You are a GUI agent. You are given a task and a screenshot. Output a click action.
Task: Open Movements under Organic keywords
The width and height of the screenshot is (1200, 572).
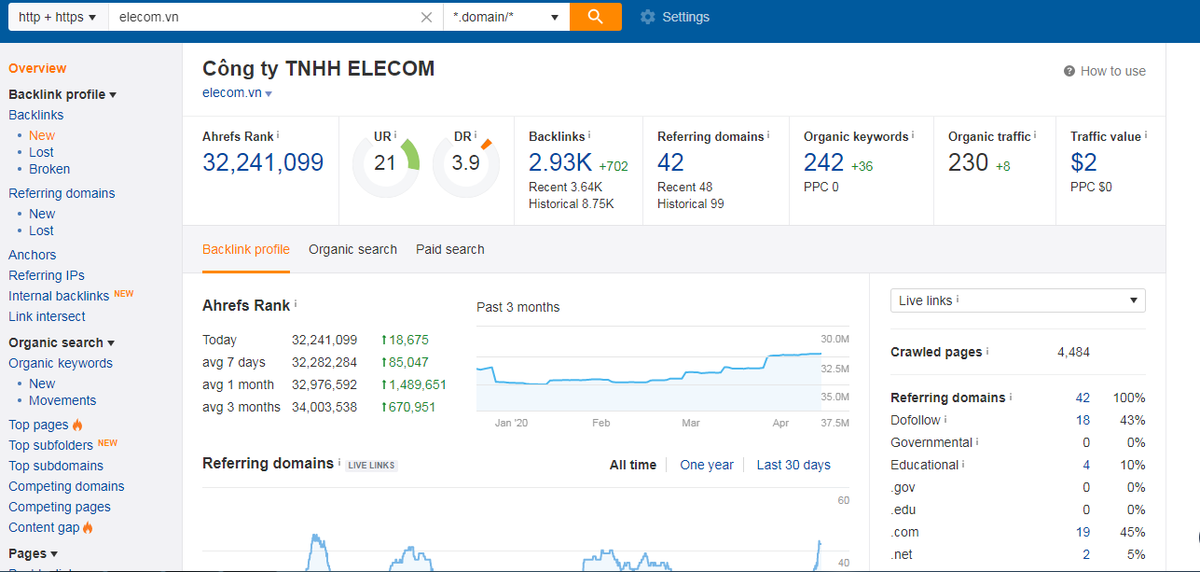63,400
